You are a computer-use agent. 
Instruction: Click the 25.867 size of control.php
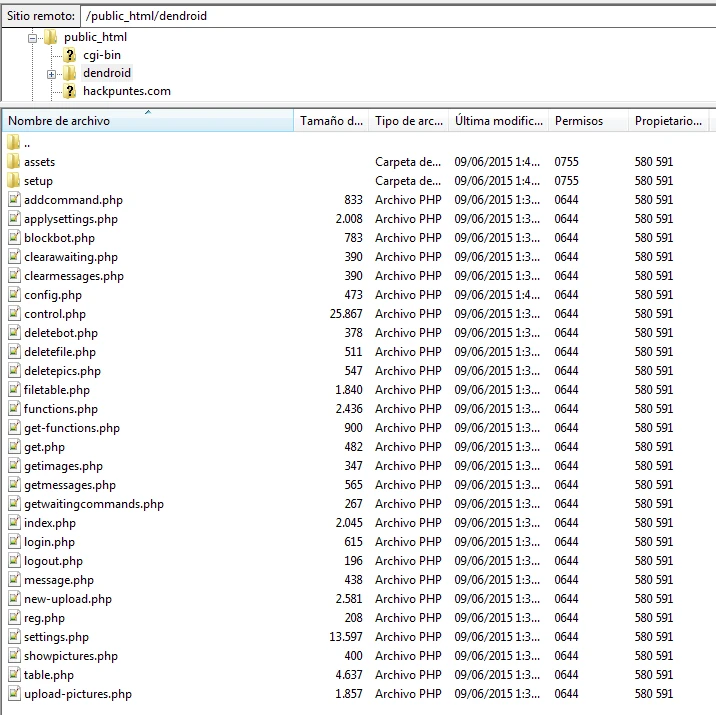pyautogui.click(x=346, y=314)
